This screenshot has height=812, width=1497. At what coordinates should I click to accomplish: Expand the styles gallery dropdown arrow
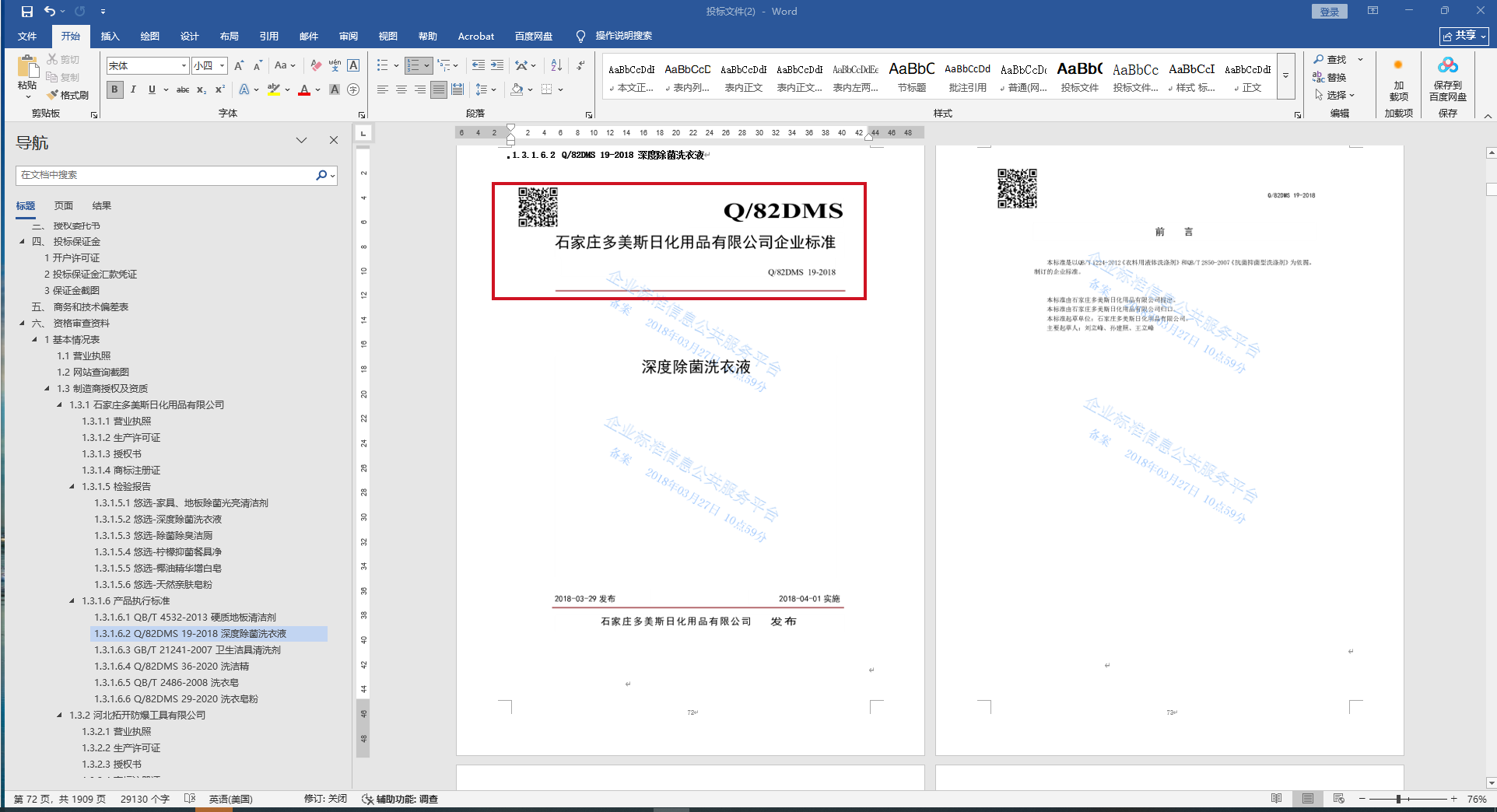1286,76
